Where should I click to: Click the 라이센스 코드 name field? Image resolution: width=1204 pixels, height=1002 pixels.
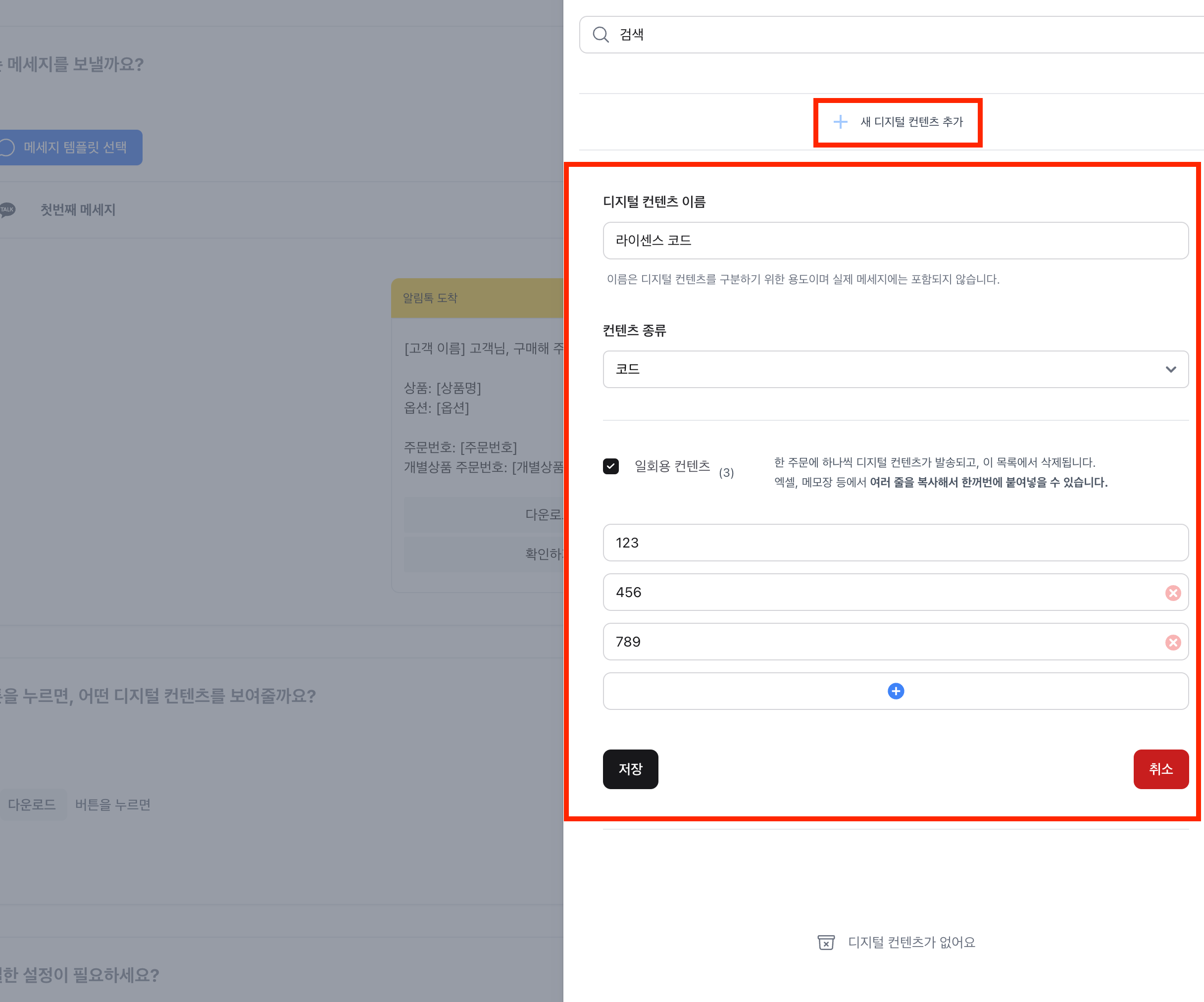pyautogui.click(x=895, y=241)
